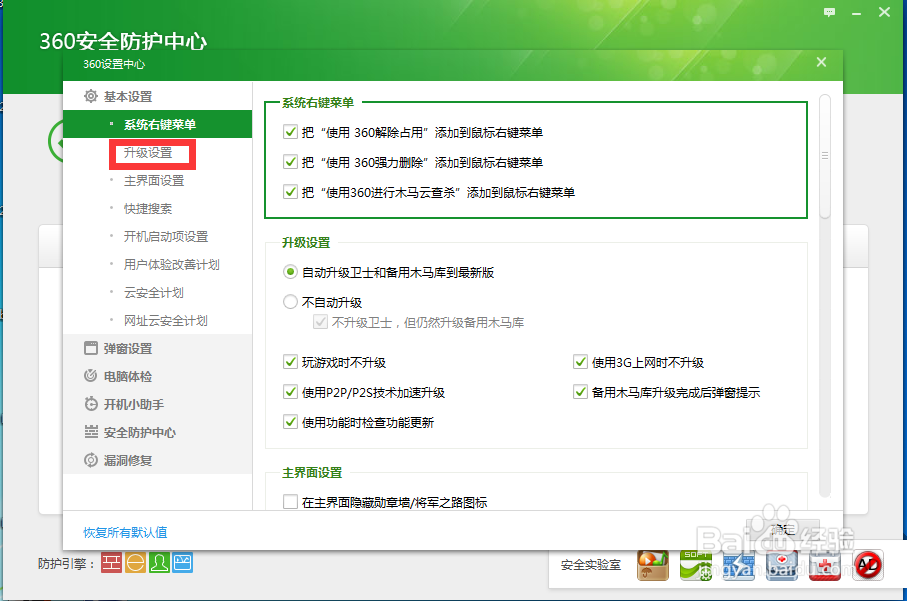Screen dimensions: 907x601
Task: Open the blue medical-kit lab tool icon
Action: 782,565
